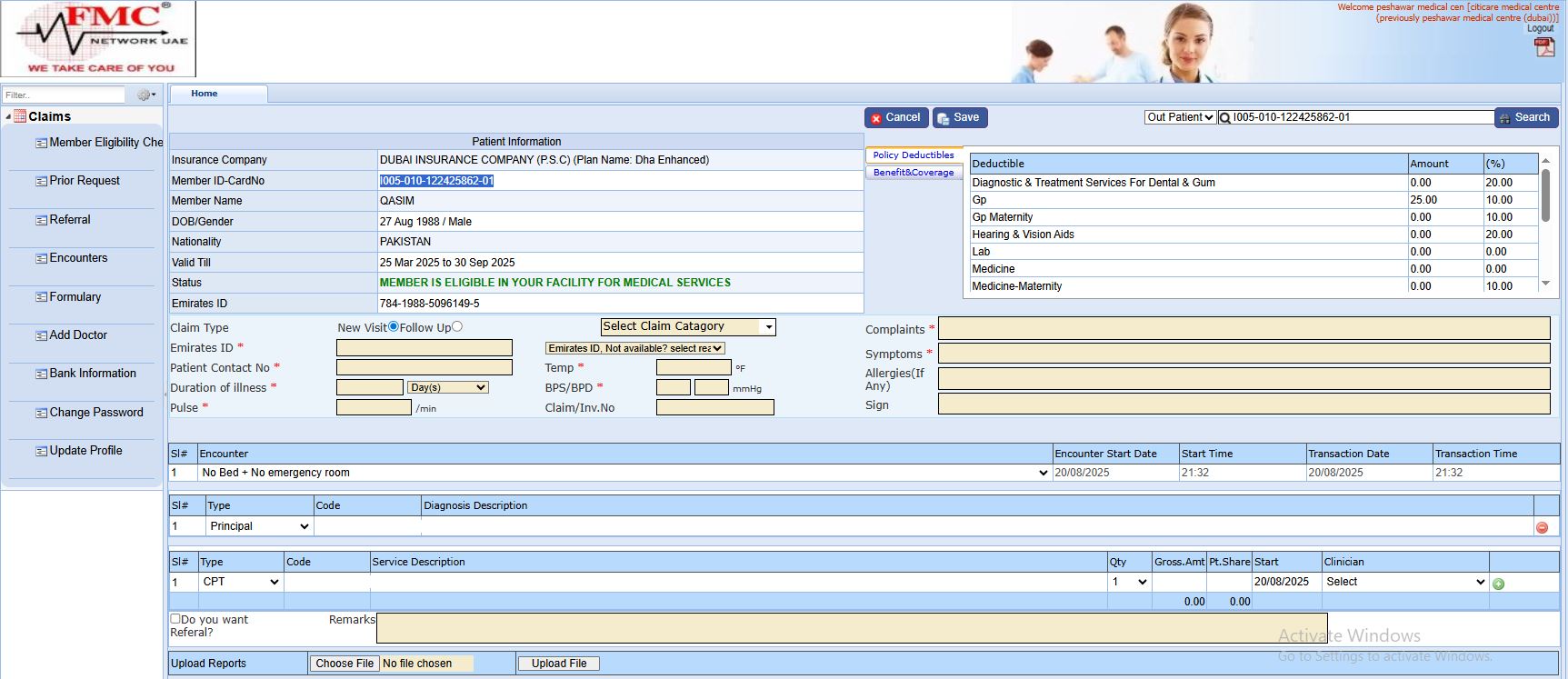Click the gear icon beside the filter box
The width and height of the screenshot is (1568, 679).
click(x=145, y=95)
